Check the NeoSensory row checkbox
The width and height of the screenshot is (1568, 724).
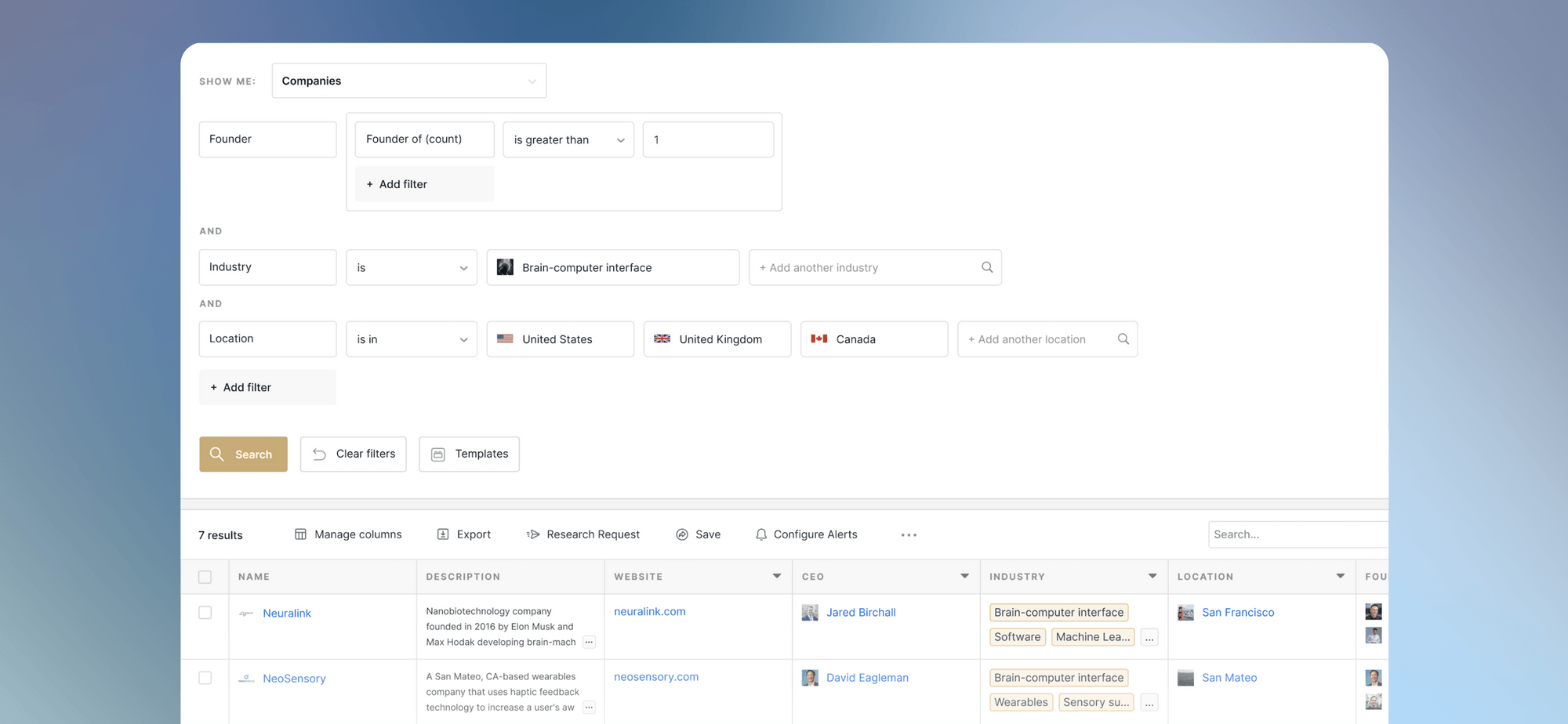pos(205,678)
